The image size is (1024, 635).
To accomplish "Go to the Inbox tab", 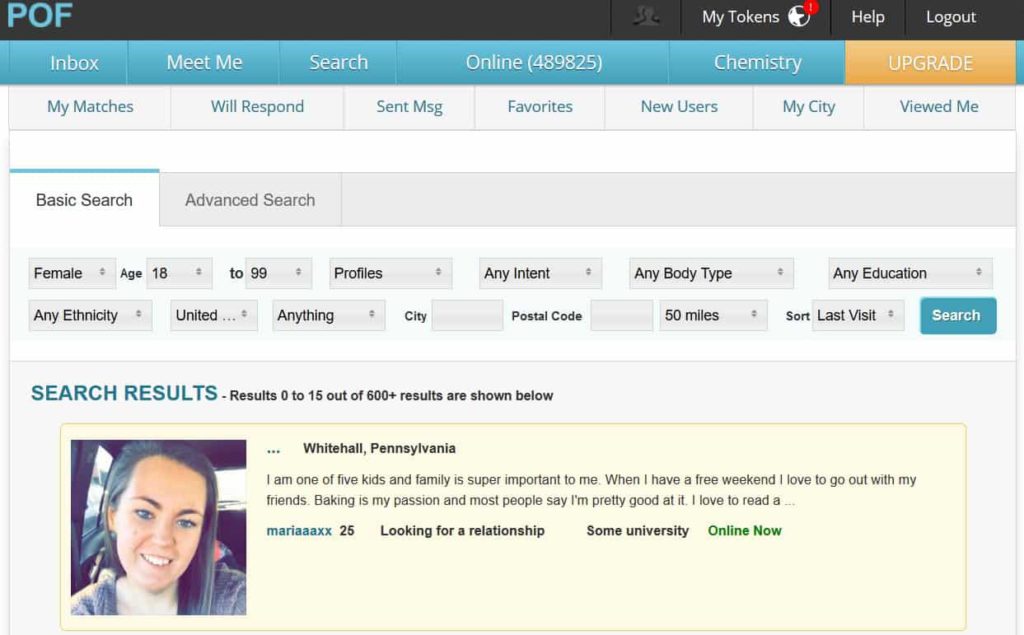I will 74,63.
